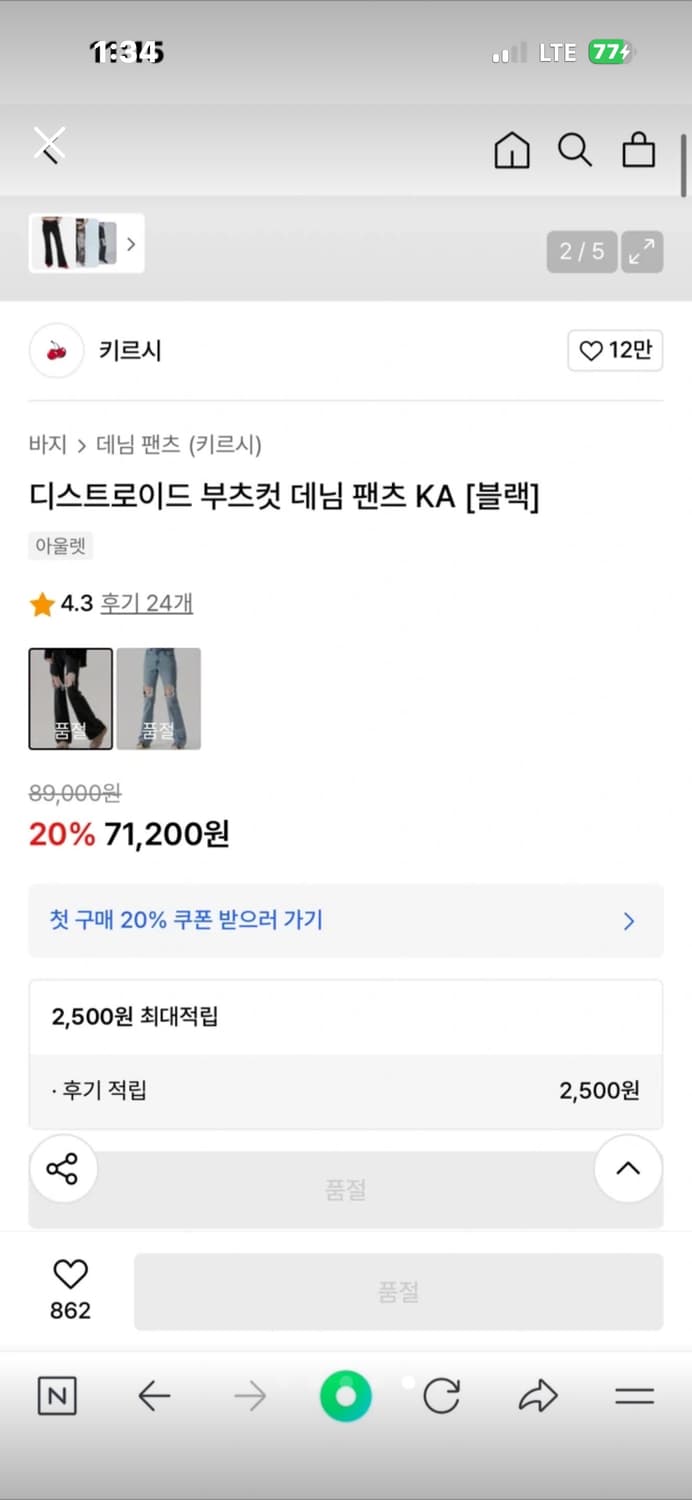Viewport: 692px width, 1500px height.
Task: Tap the grayed-out 품절 purchase button
Action: pyautogui.click(x=398, y=1291)
